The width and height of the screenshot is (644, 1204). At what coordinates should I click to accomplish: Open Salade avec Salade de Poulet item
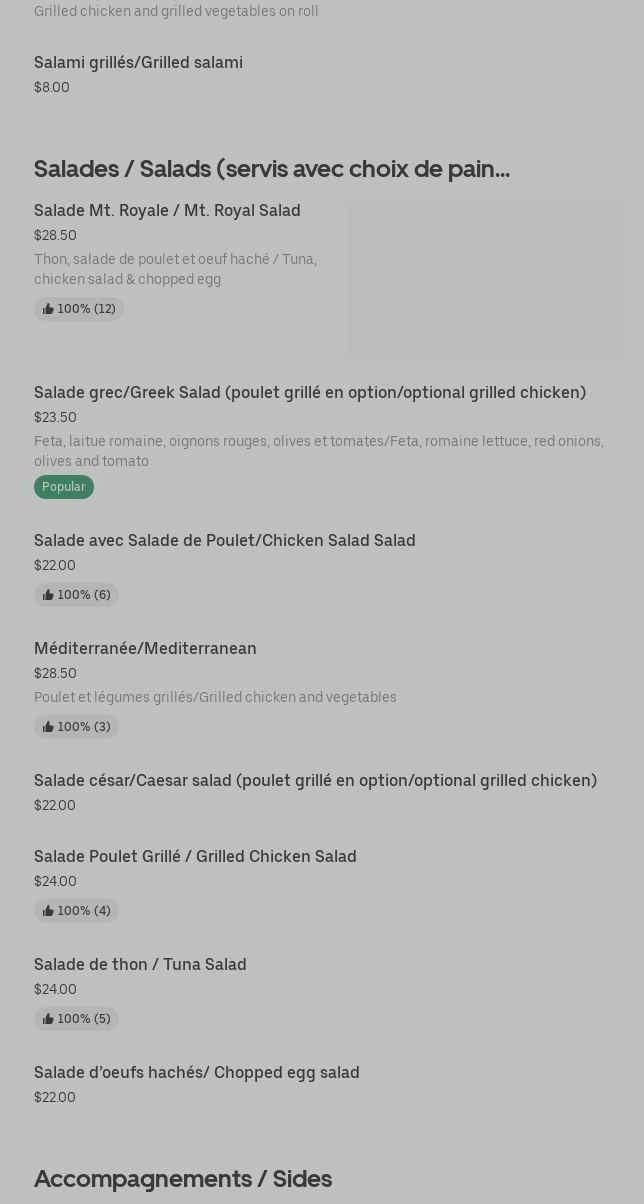click(224, 540)
